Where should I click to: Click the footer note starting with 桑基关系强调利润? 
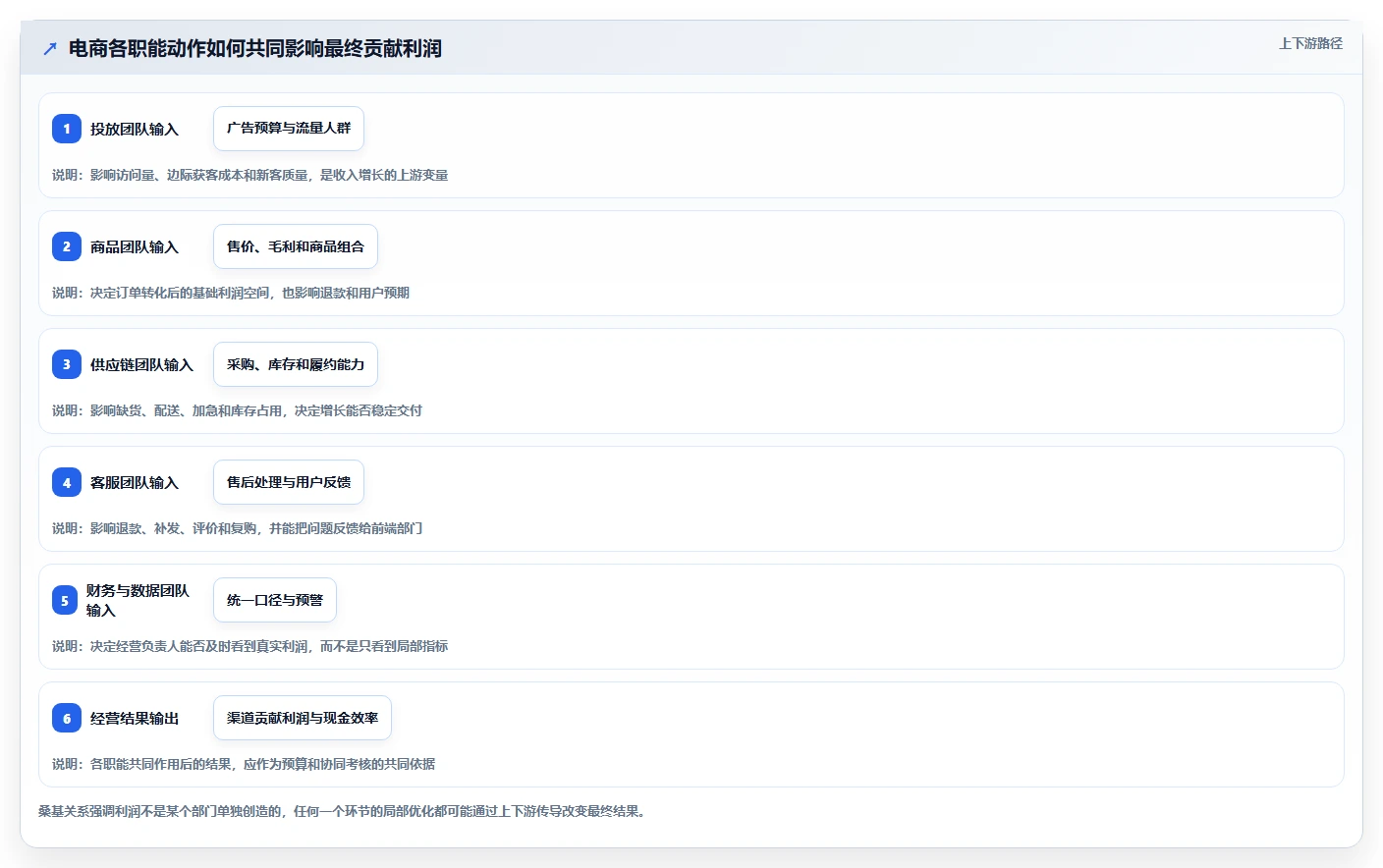click(345, 811)
